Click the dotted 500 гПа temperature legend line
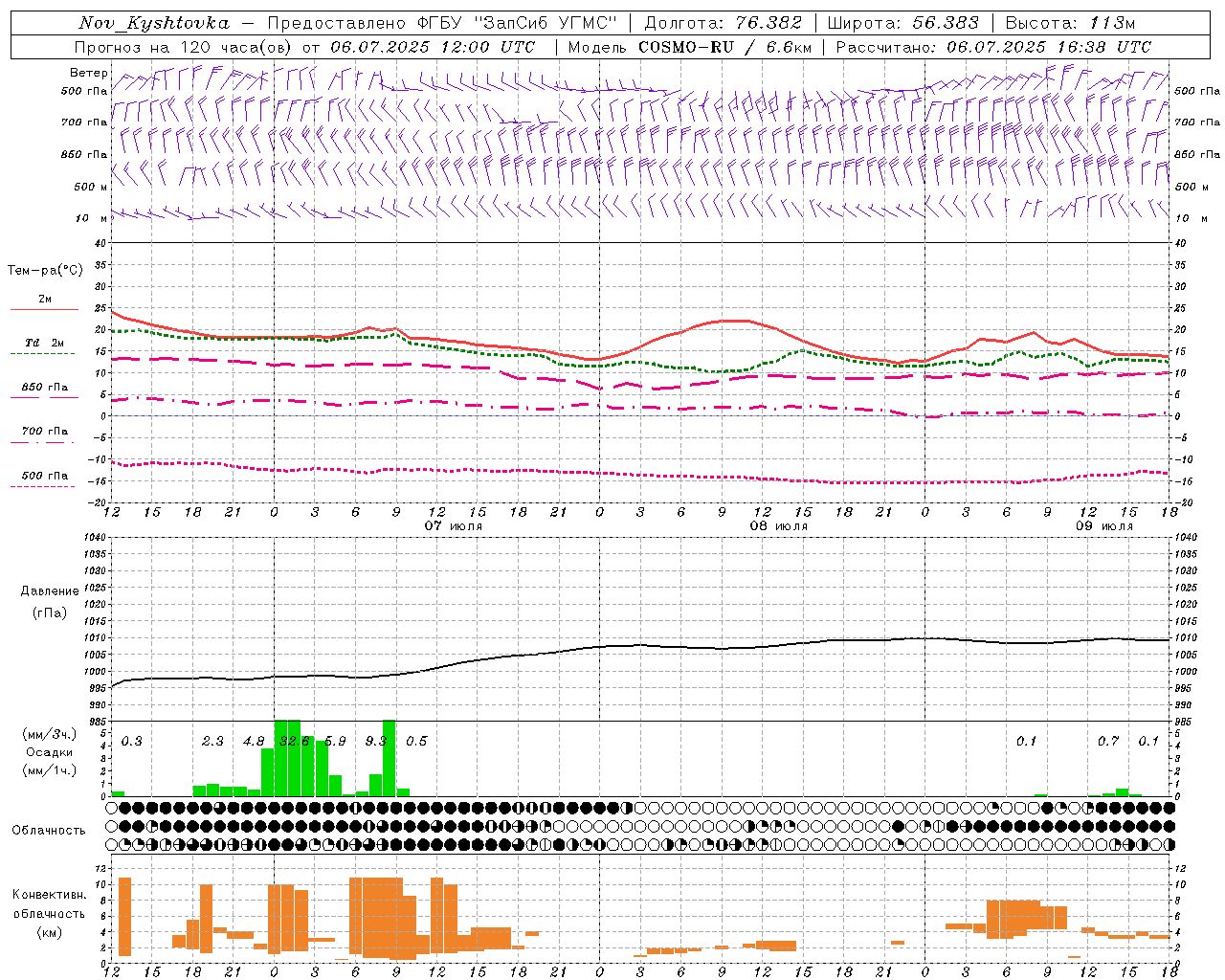The image size is (1225, 980). point(42,487)
